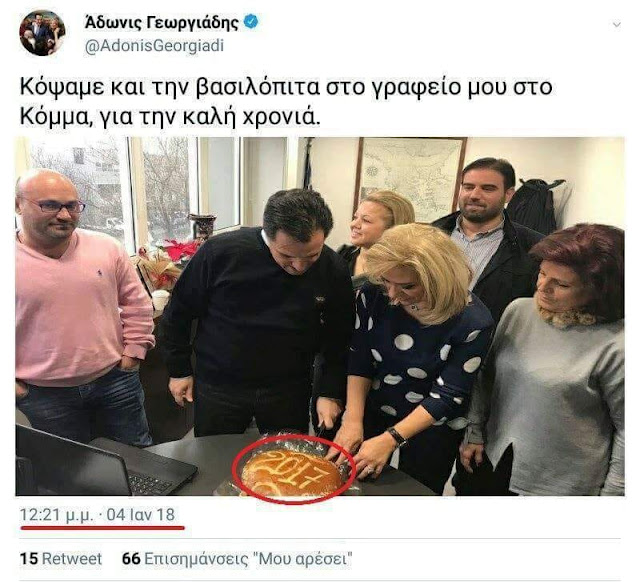The width and height of the screenshot is (640, 582).
Task: Expand the tweet options chevron
Action: (617, 25)
